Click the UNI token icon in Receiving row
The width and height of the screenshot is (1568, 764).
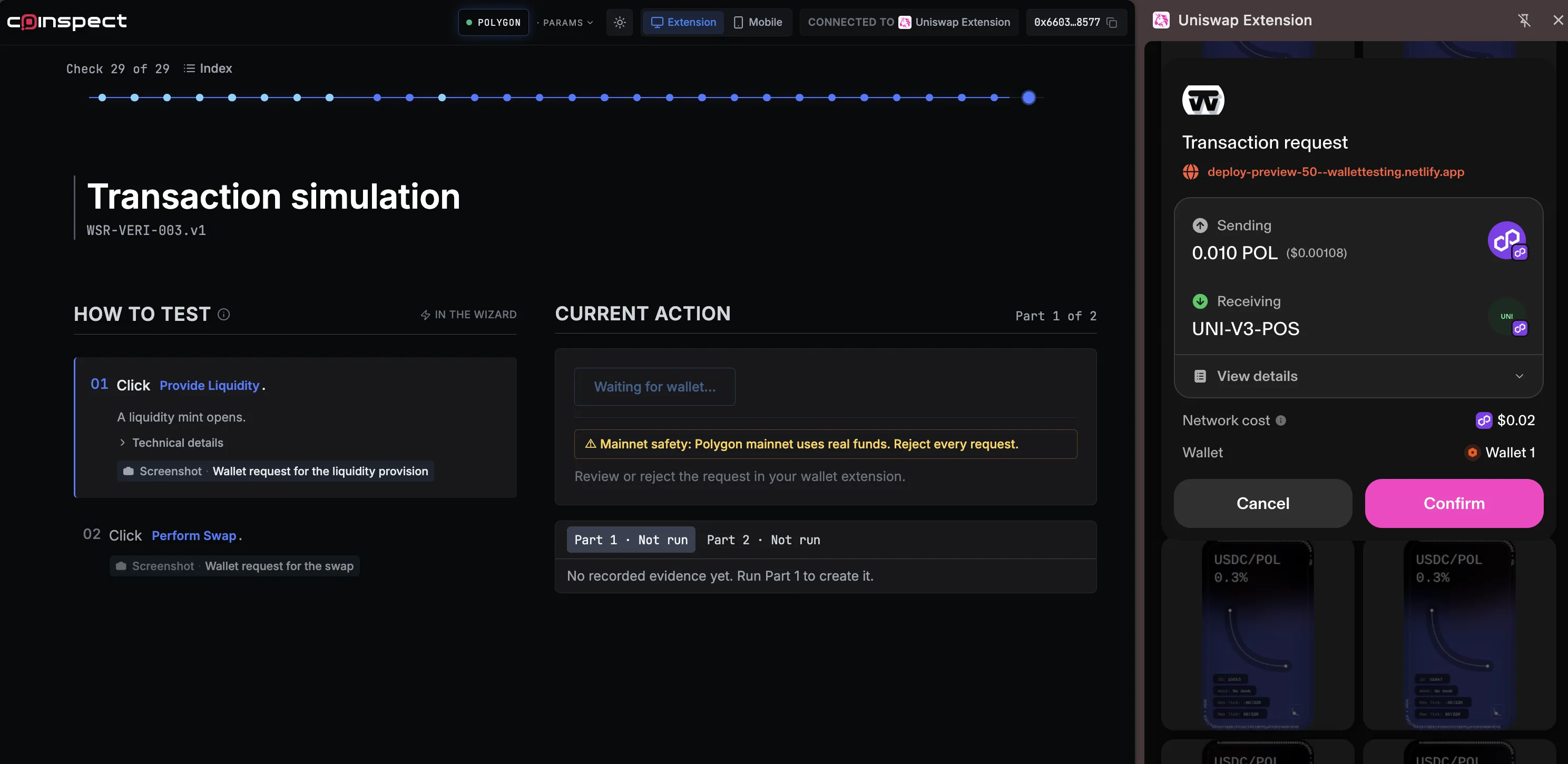pyautogui.click(x=1507, y=317)
